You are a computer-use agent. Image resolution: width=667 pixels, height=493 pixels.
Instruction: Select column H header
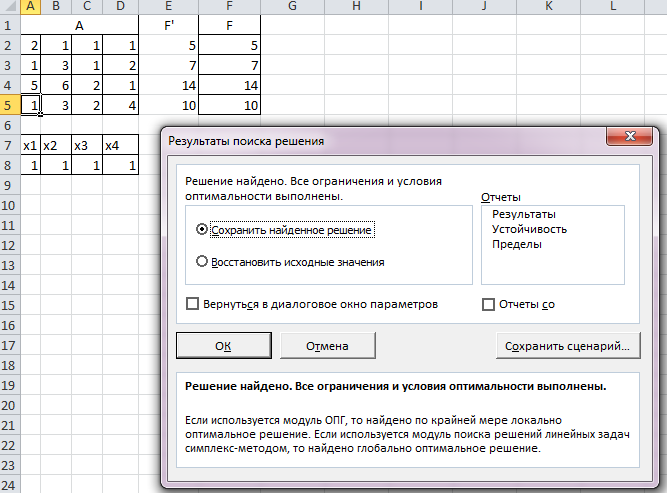click(356, 6)
